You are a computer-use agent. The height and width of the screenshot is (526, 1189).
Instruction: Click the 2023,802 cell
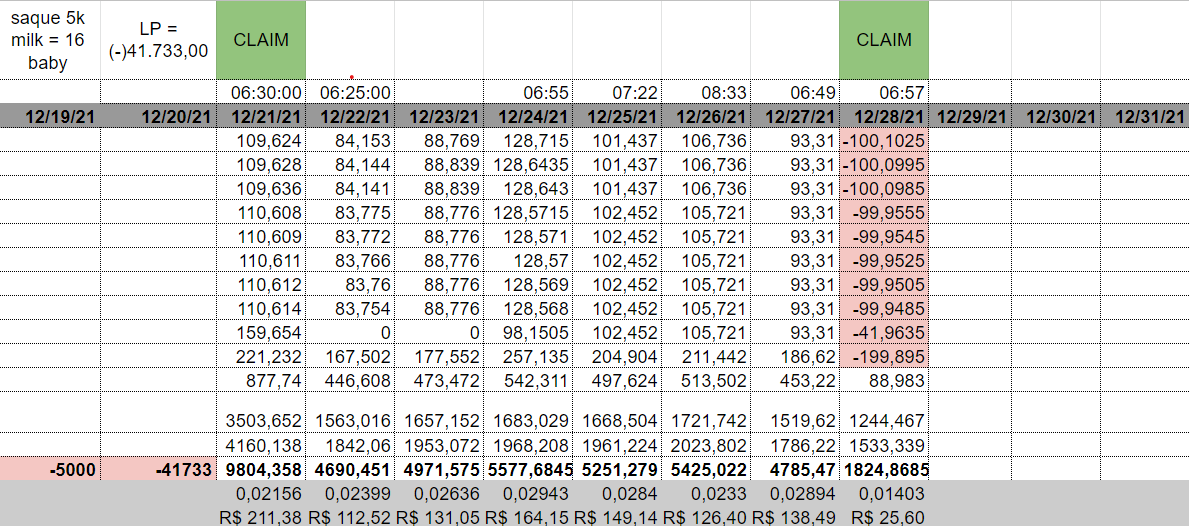click(x=706, y=444)
